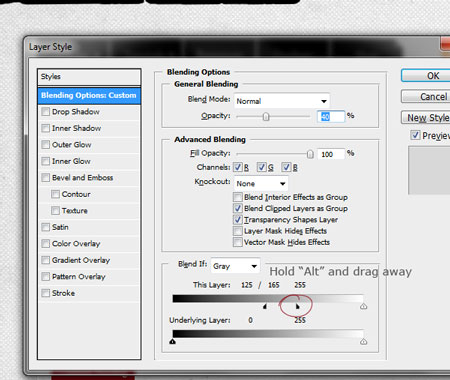Enable the Inner Glow checkbox
Screen dimensions: 450x380
tap(46, 161)
